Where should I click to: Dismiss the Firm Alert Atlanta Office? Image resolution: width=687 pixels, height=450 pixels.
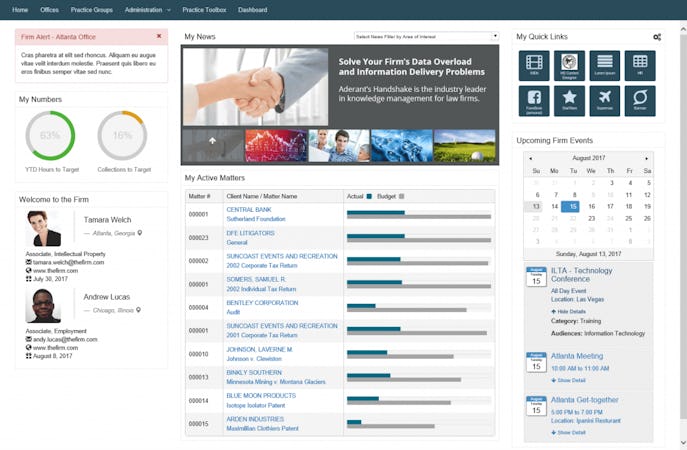(159, 36)
